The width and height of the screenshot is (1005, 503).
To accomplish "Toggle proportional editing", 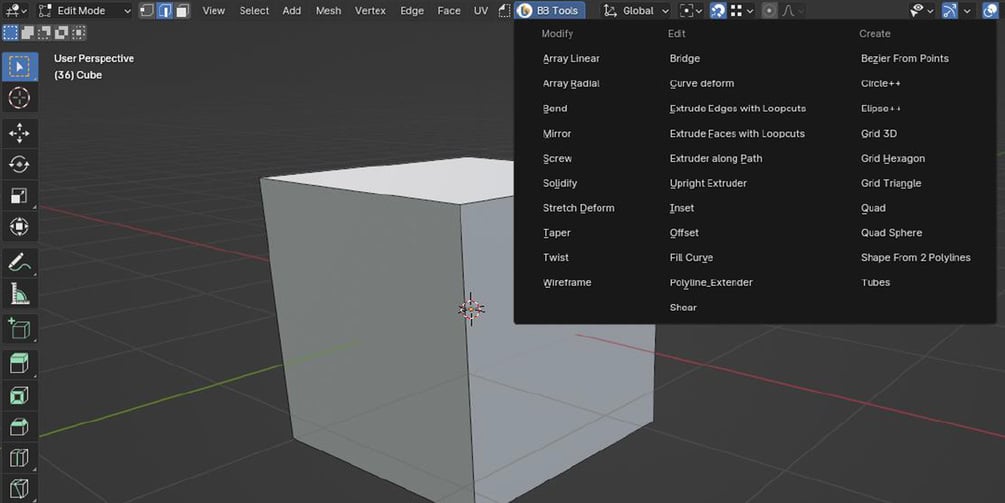I will pyautogui.click(x=769, y=10).
